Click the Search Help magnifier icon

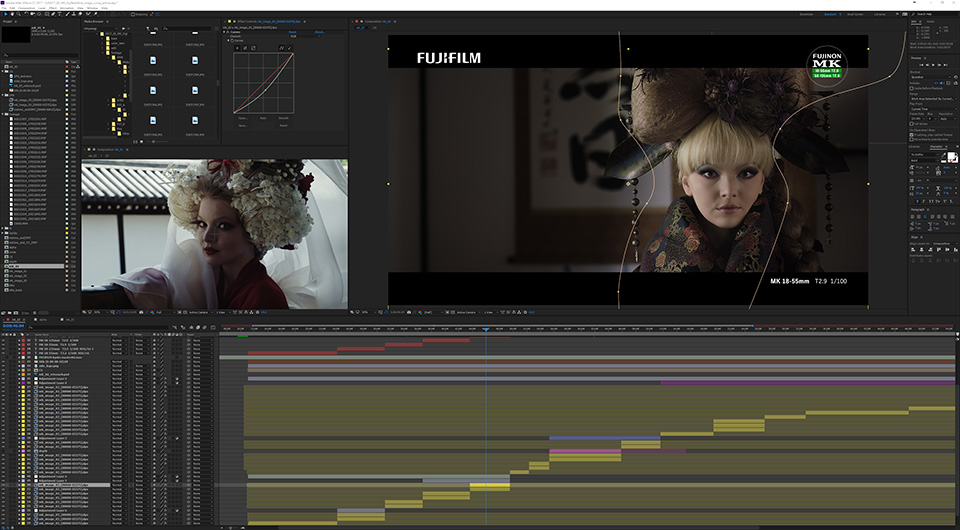[x=914, y=15]
